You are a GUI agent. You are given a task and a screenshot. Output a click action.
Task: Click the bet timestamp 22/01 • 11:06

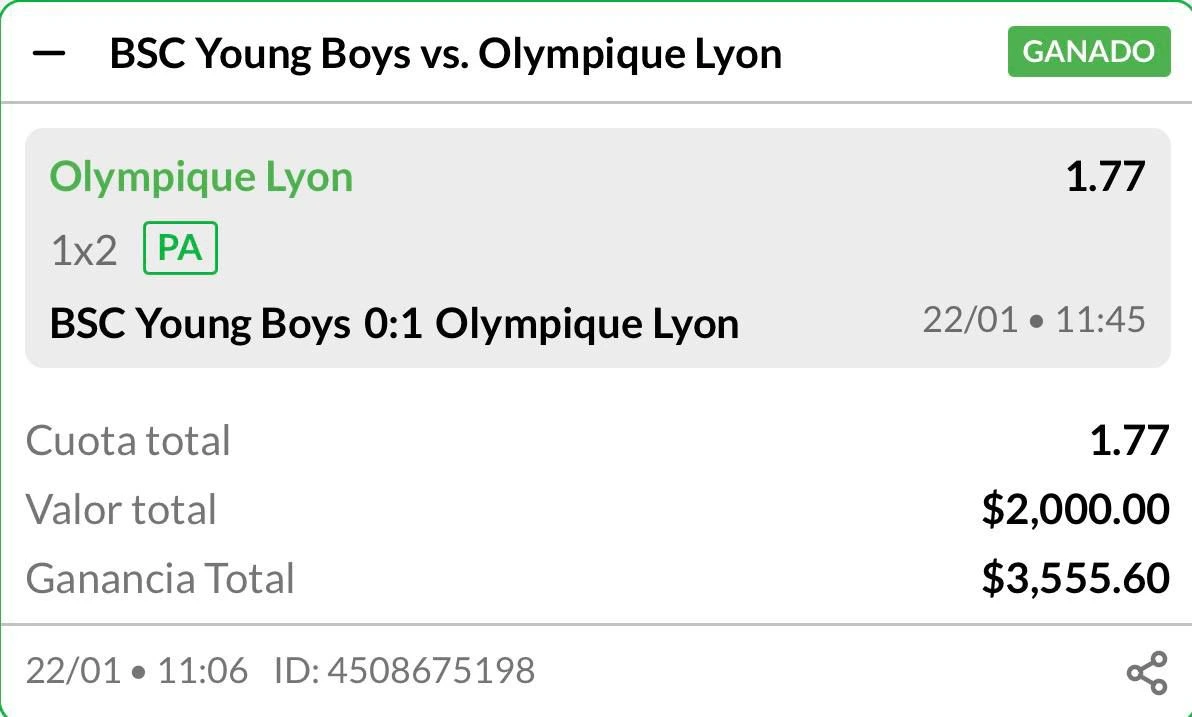click(136, 670)
